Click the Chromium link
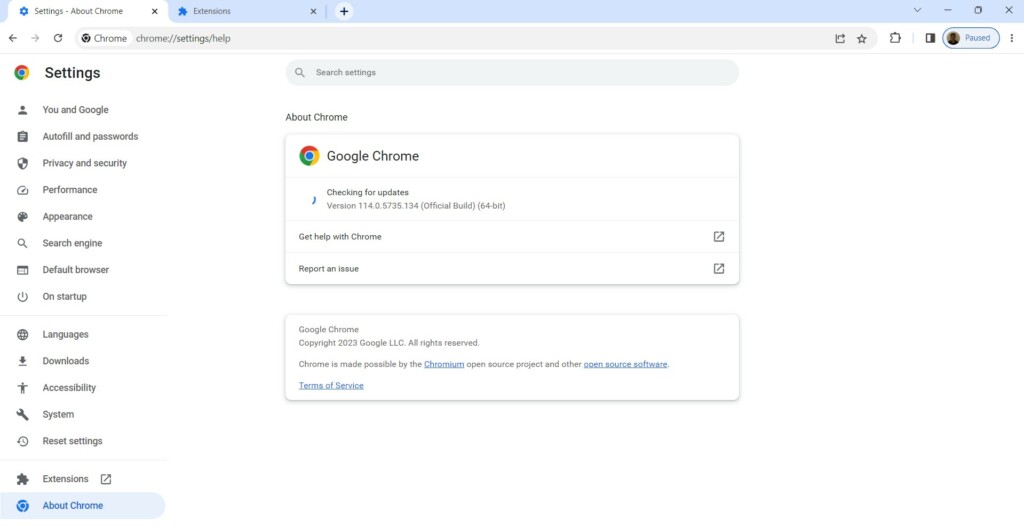 click(x=444, y=364)
